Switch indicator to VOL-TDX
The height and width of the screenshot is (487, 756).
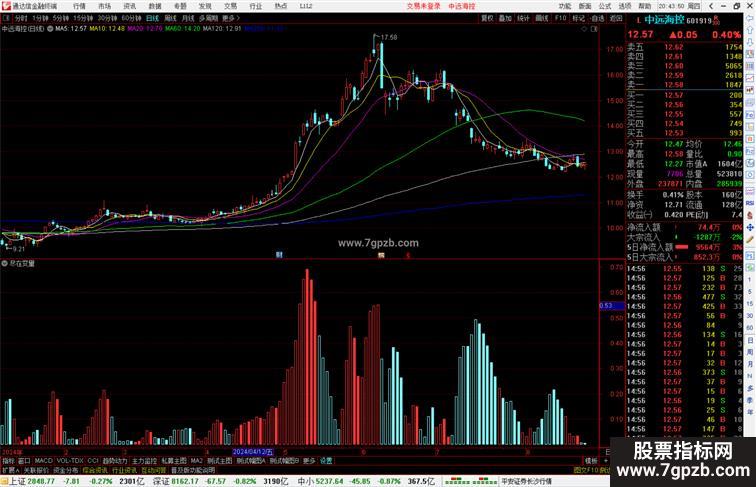tap(69, 461)
